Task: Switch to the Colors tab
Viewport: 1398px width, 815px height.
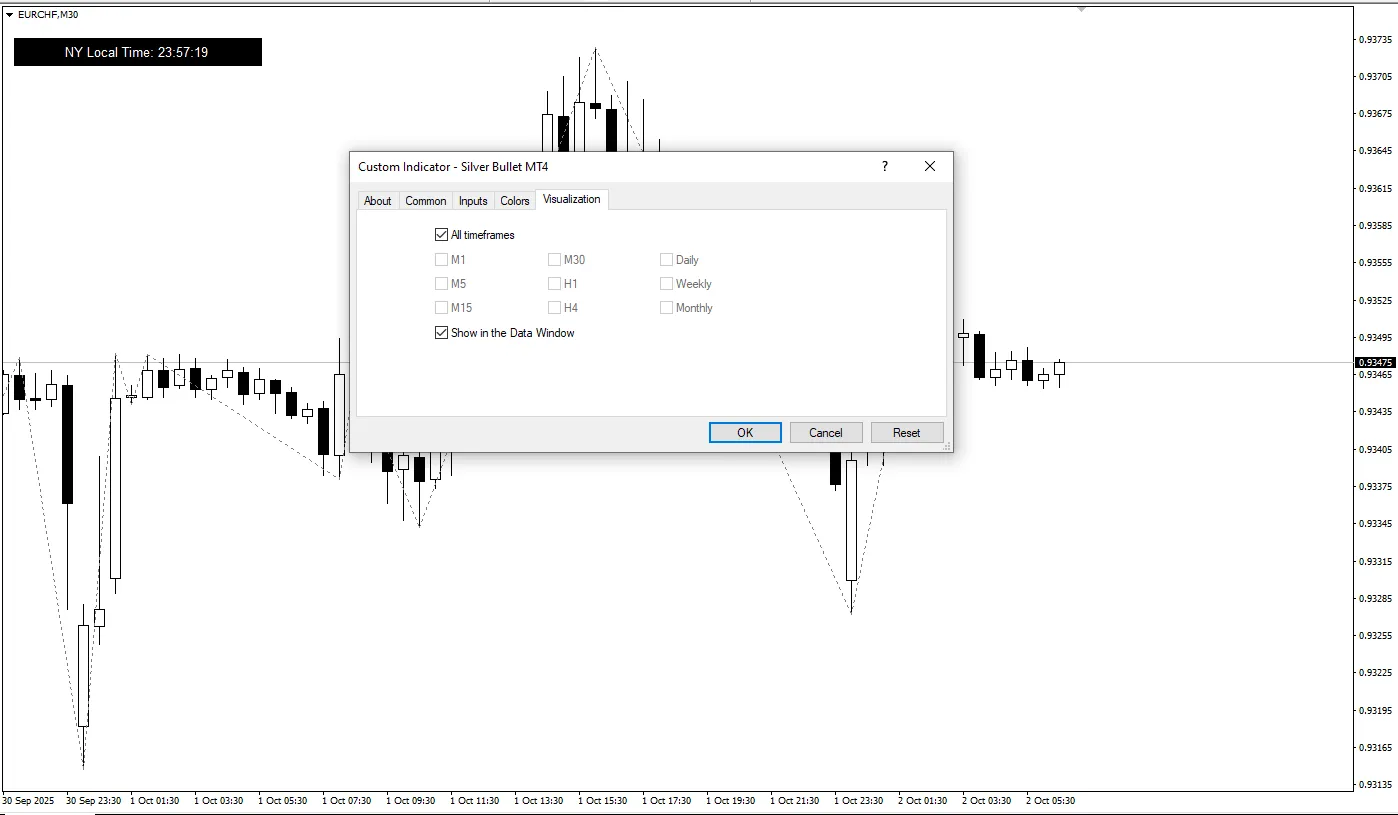Action: (515, 201)
